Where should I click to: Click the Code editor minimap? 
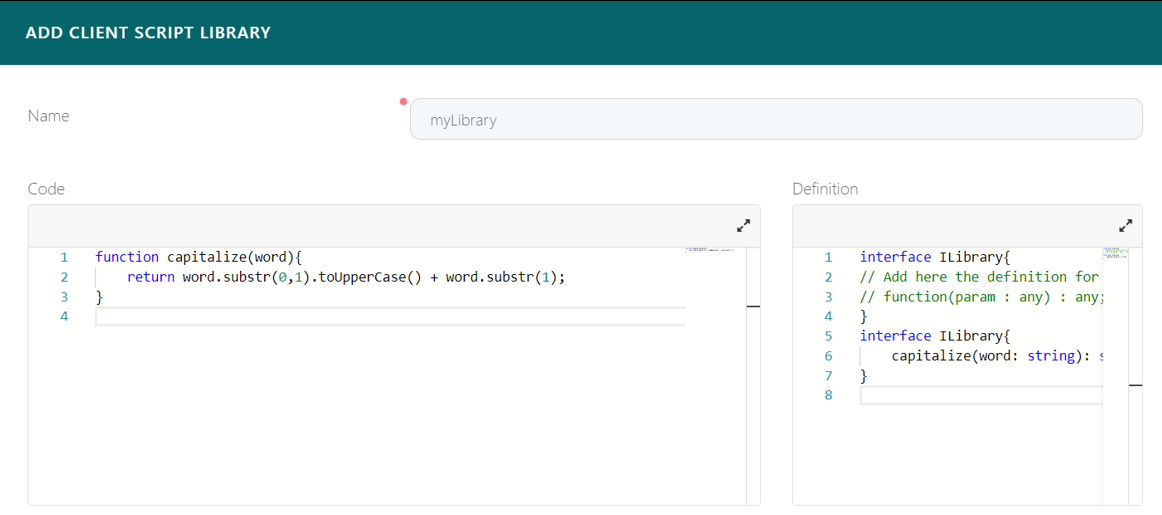click(x=710, y=250)
